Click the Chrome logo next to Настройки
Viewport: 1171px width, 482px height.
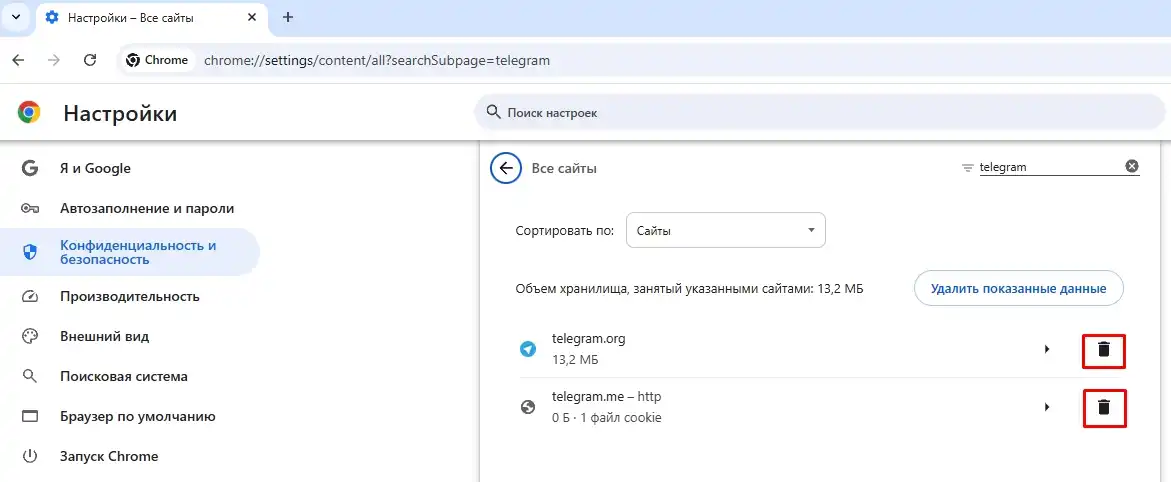click(x=28, y=113)
